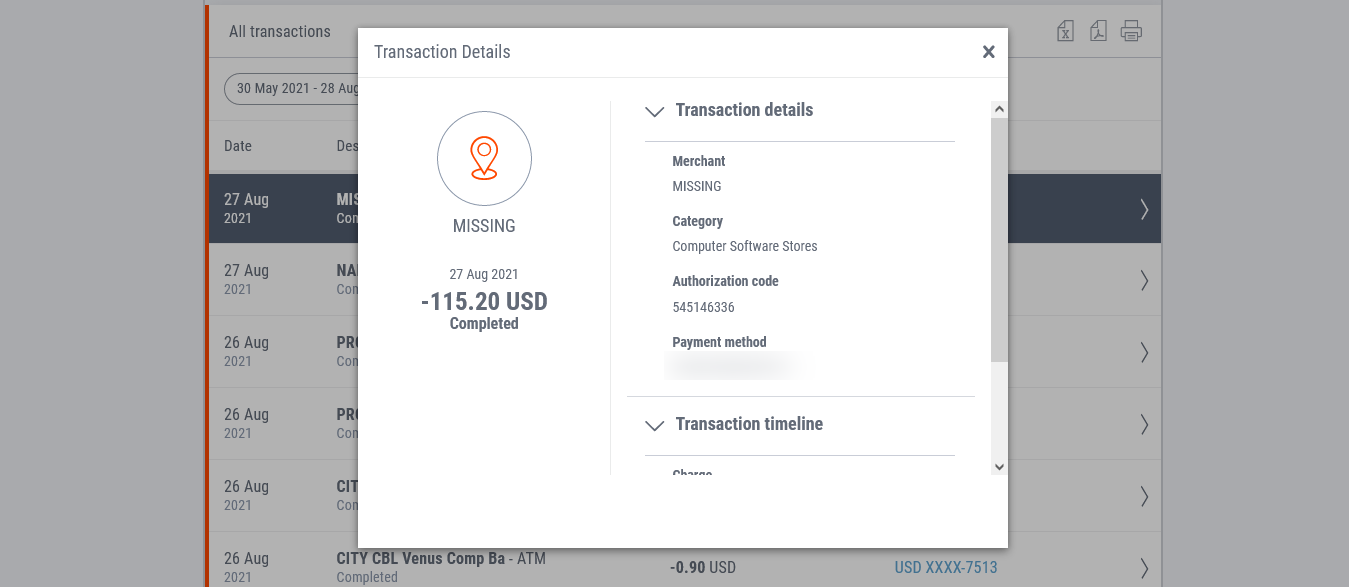
Task: Export transactions to Excel file icon
Action: [x=1066, y=31]
